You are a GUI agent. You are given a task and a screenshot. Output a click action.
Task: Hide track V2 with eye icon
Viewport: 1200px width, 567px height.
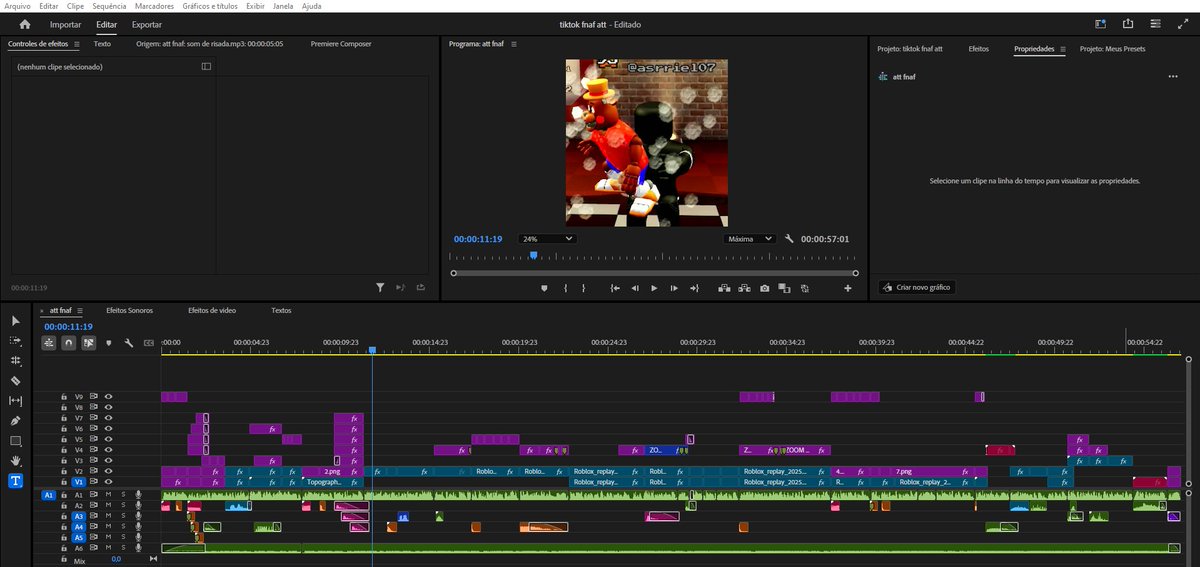[109, 471]
